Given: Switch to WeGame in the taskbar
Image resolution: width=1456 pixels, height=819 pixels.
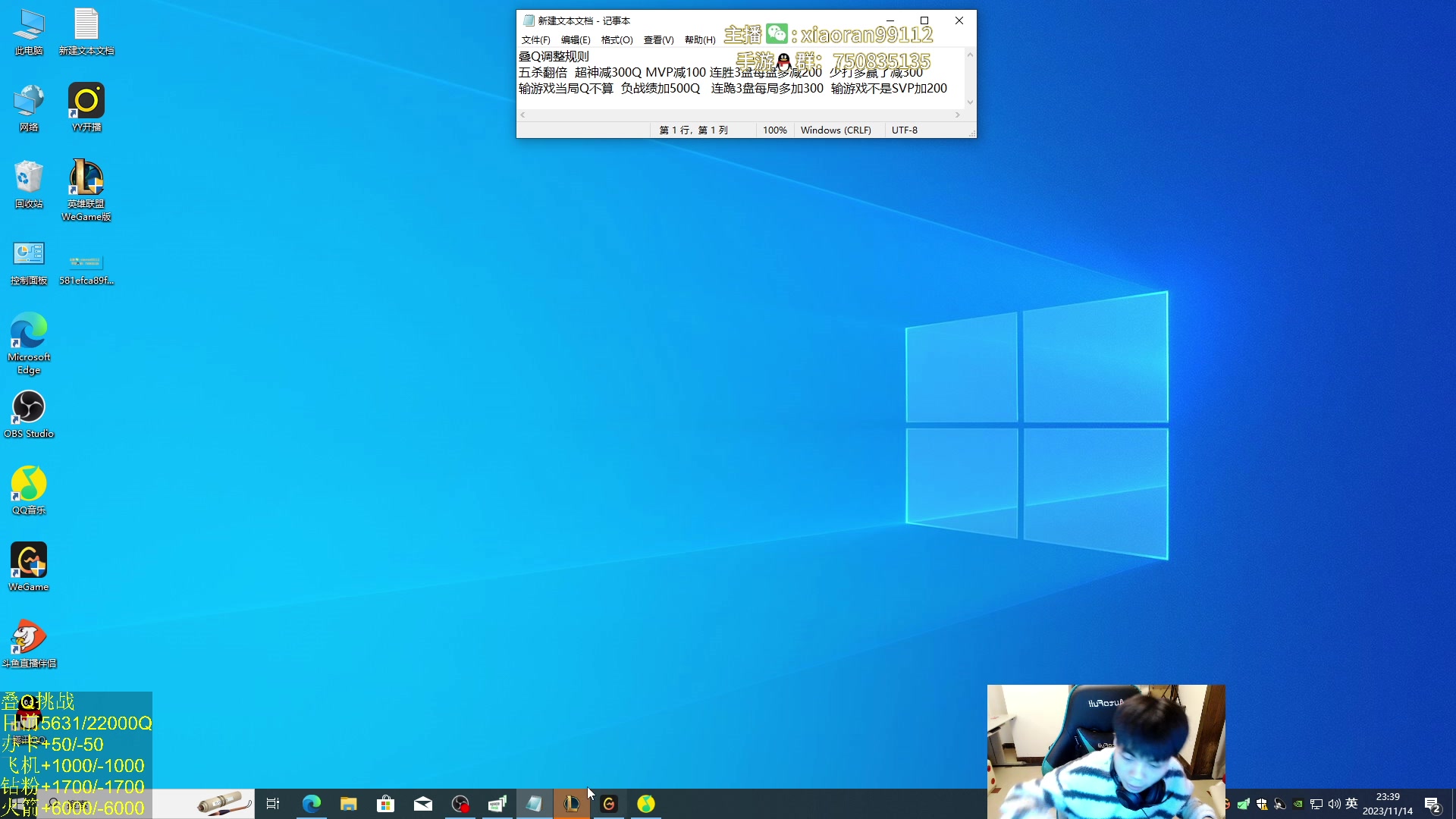Looking at the screenshot, I should 608,804.
